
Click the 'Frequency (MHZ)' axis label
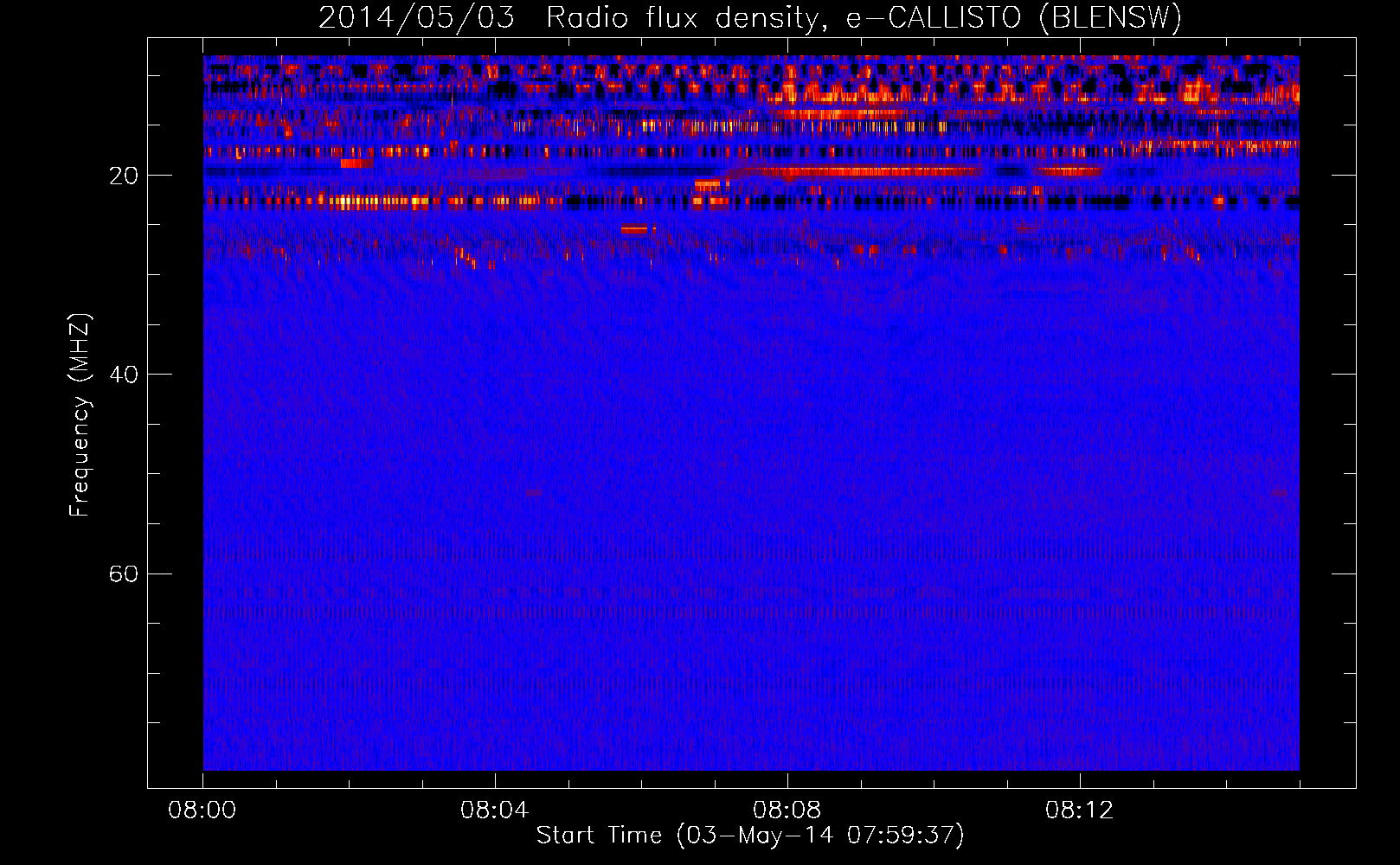80,416
